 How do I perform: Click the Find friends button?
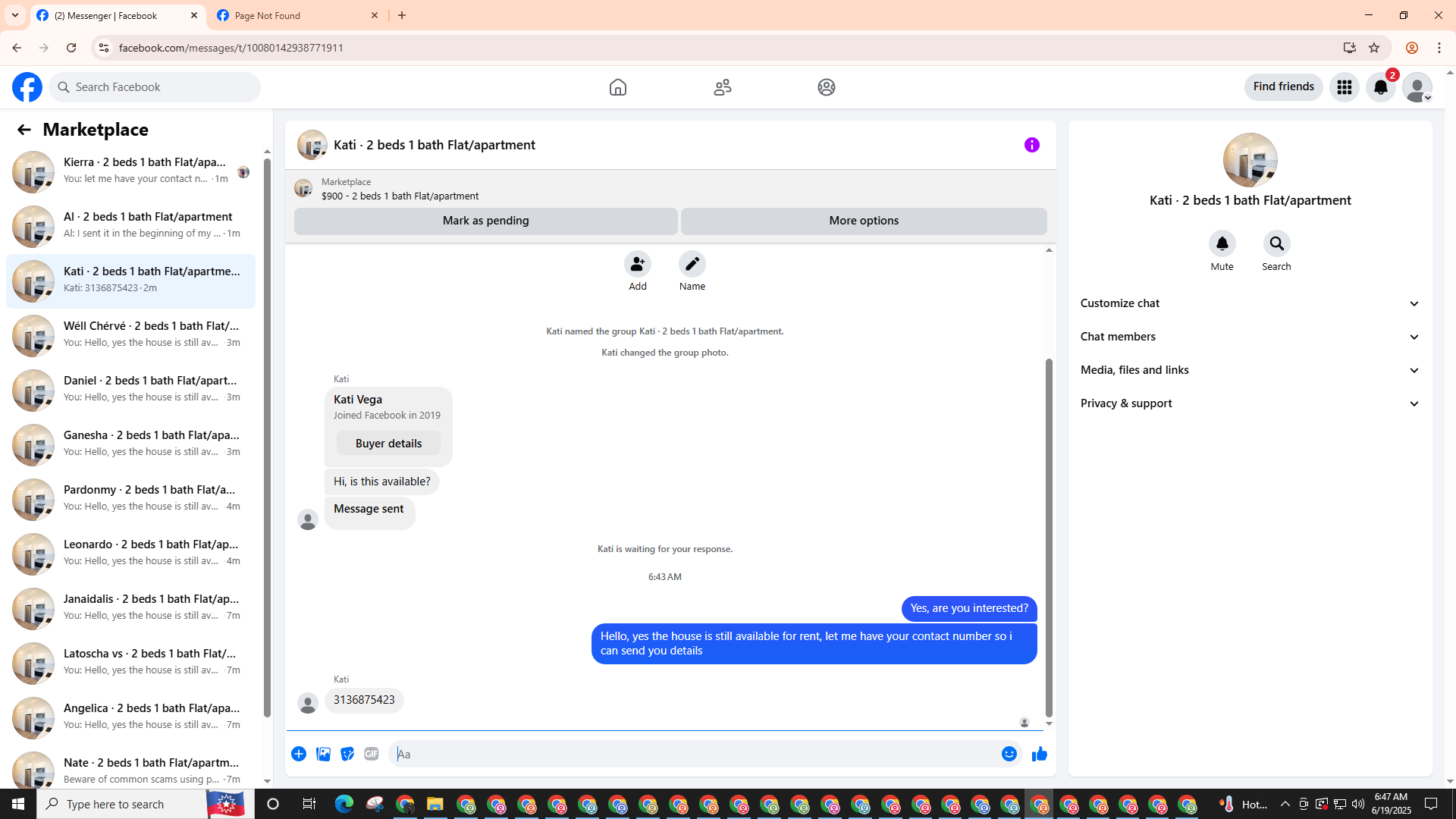coord(1284,87)
